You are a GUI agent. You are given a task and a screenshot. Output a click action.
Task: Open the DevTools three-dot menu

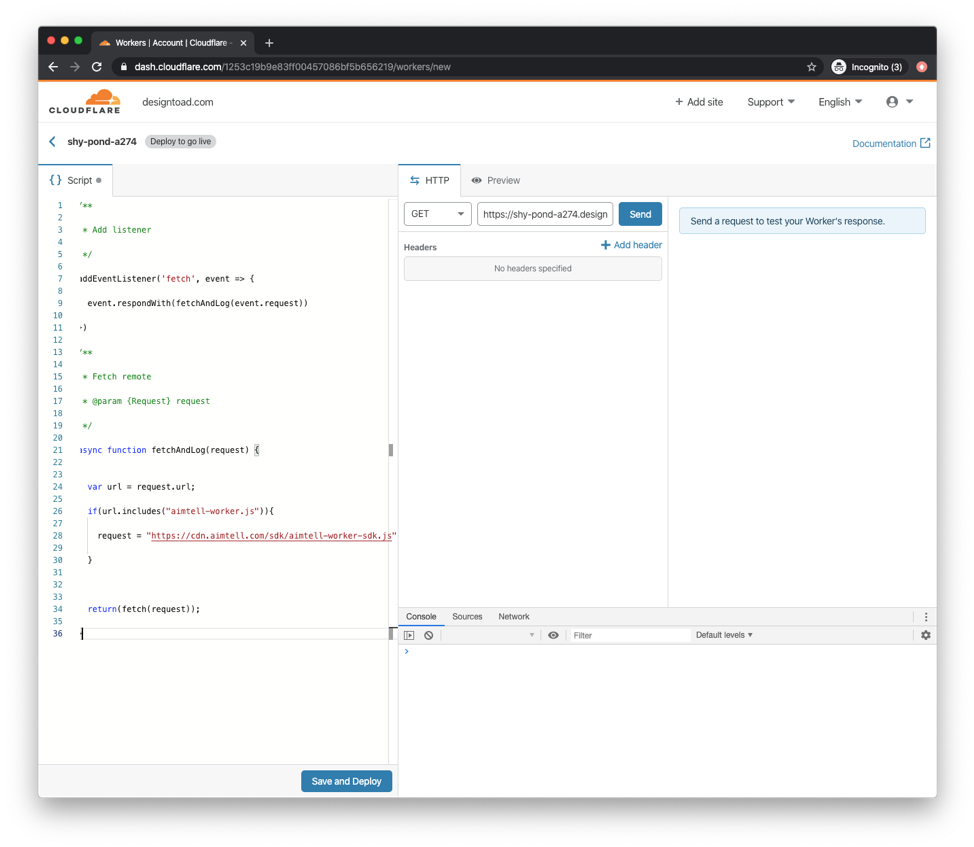(x=925, y=617)
